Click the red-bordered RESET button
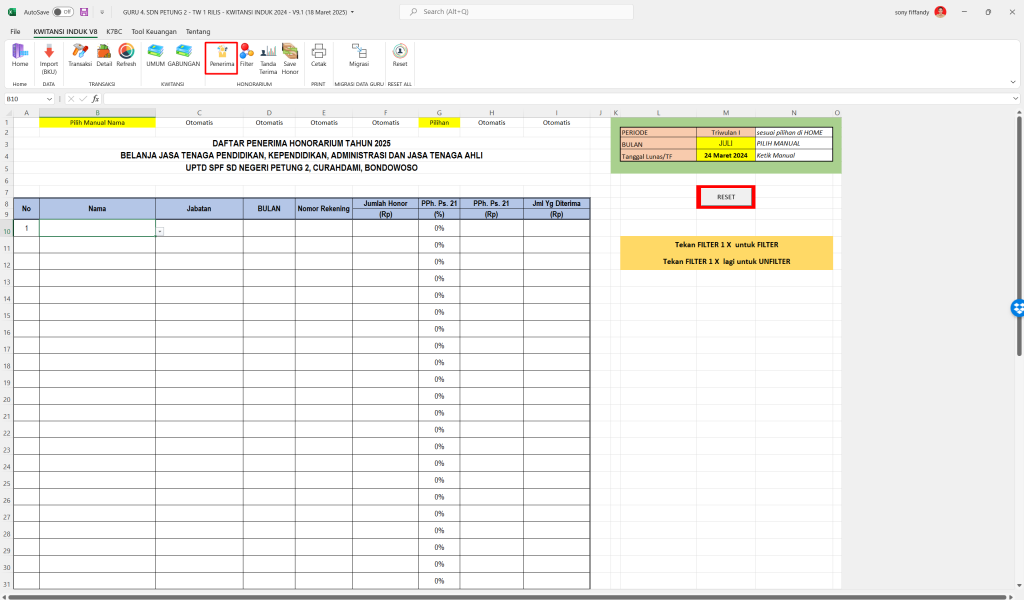Image resolution: width=1024 pixels, height=600 pixels. coord(726,197)
